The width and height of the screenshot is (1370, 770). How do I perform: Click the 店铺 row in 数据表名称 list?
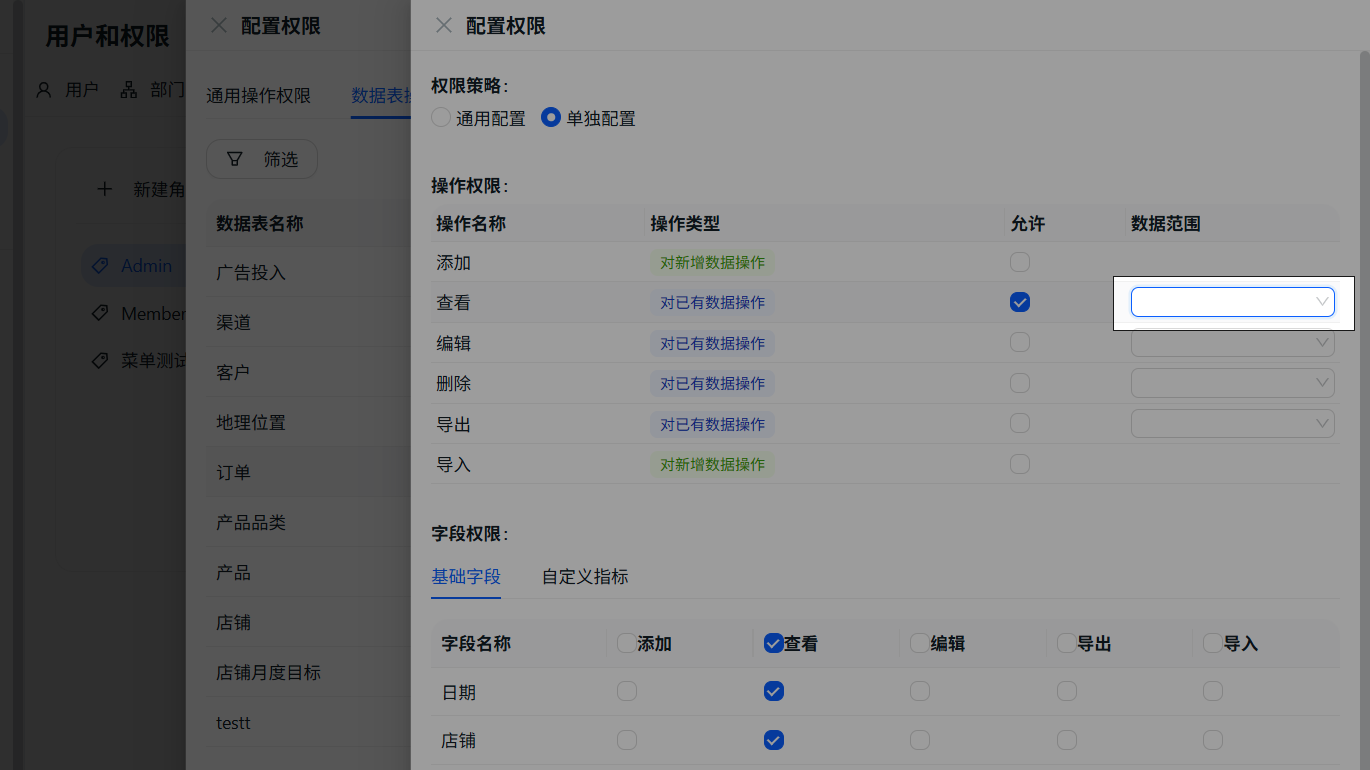[x=308, y=622]
